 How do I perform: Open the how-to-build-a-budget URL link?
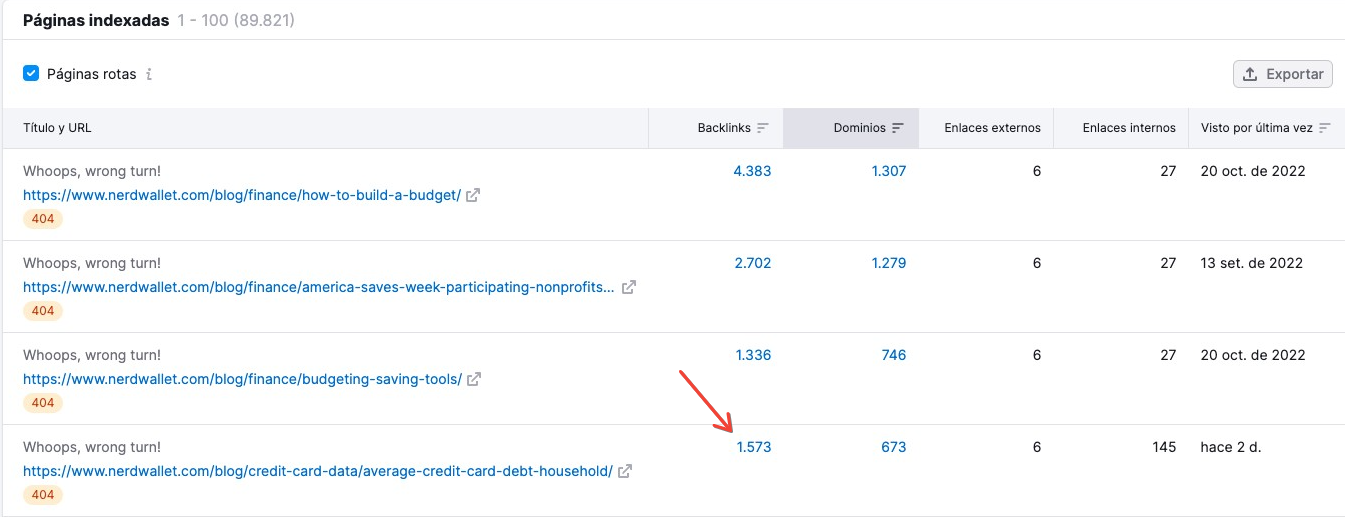pyautogui.click(x=242, y=195)
